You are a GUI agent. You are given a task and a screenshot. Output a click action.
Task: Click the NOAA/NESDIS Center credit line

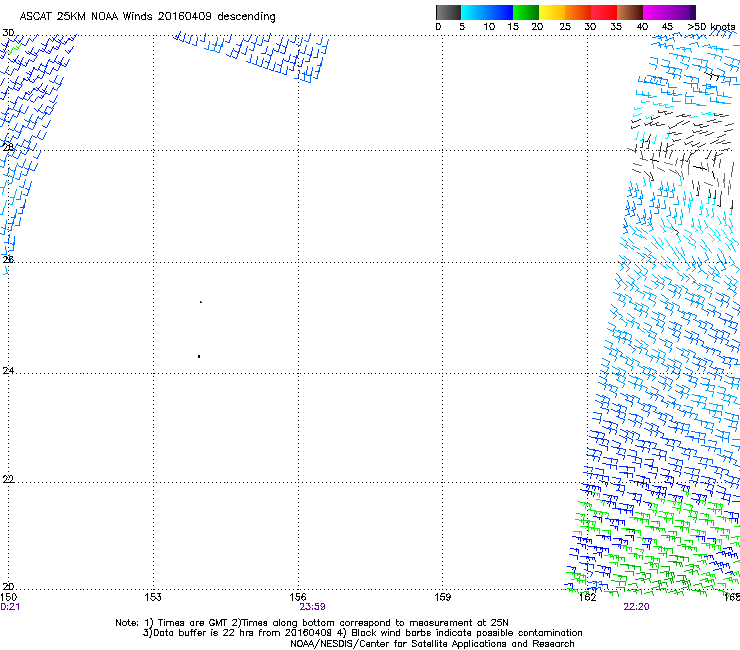[x=432, y=644]
